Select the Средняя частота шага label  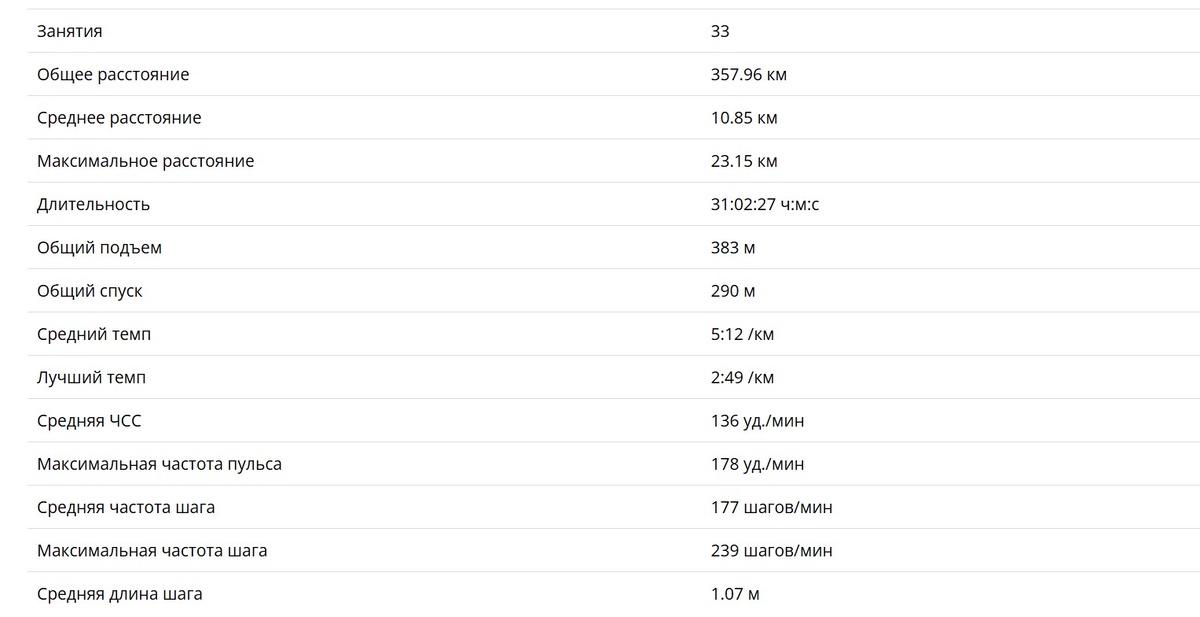coord(126,507)
